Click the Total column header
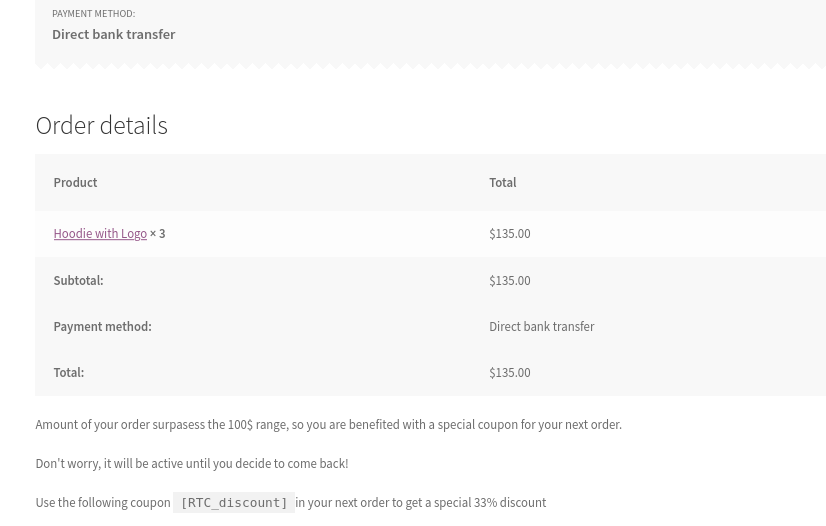The width and height of the screenshot is (826, 526). (x=502, y=183)
